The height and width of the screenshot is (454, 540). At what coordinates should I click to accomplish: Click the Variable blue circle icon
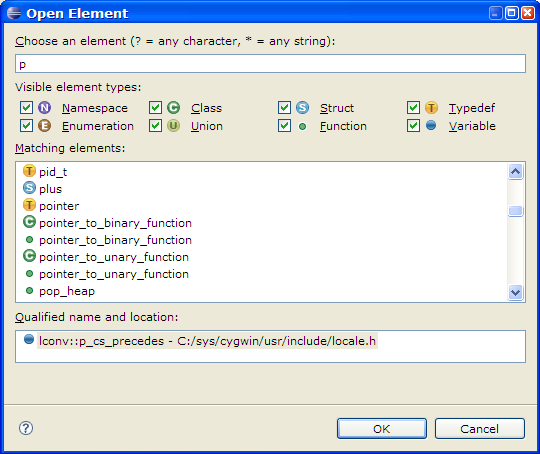click(431, 125)
